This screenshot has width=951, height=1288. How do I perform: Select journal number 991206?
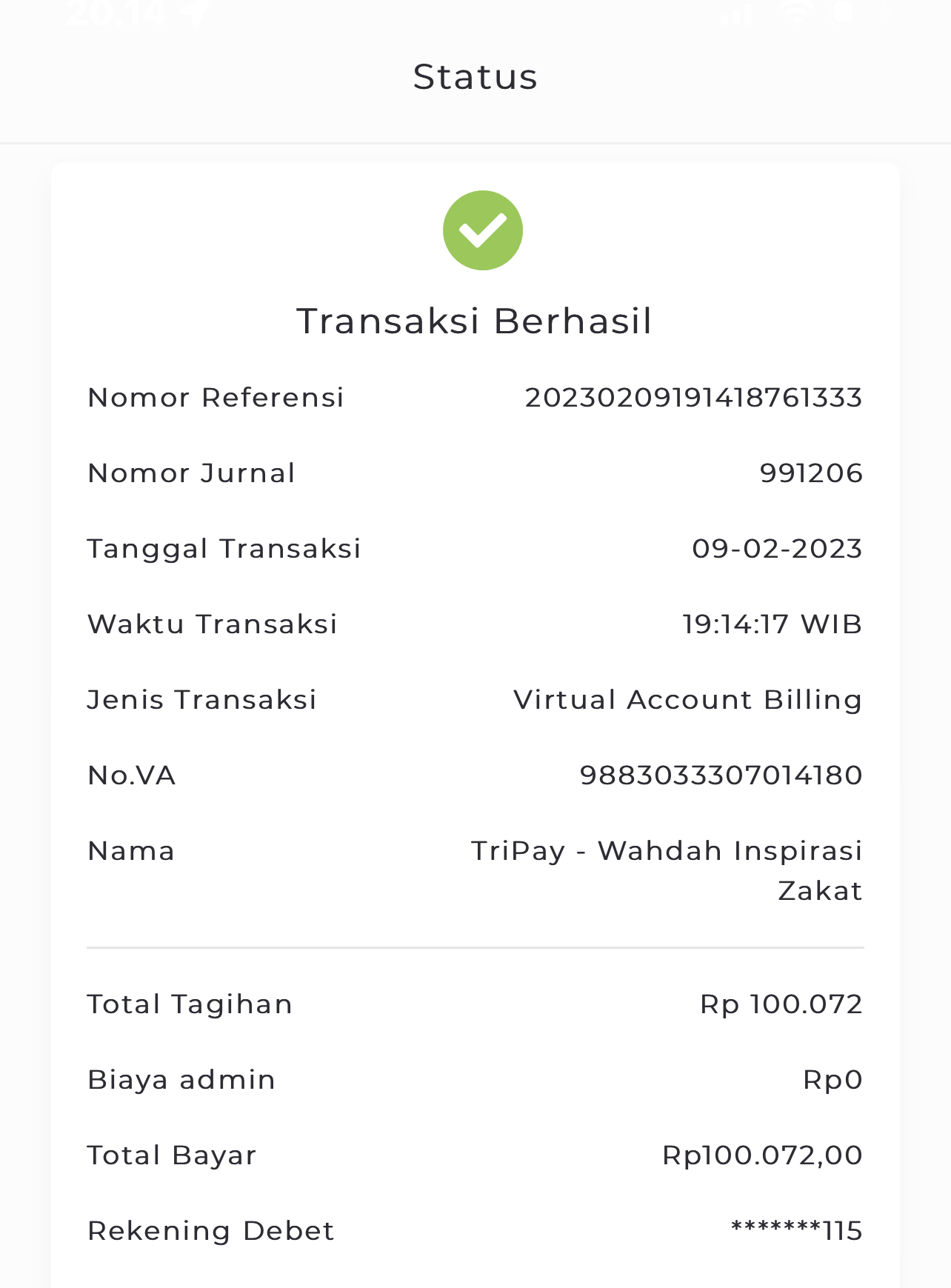812,473
